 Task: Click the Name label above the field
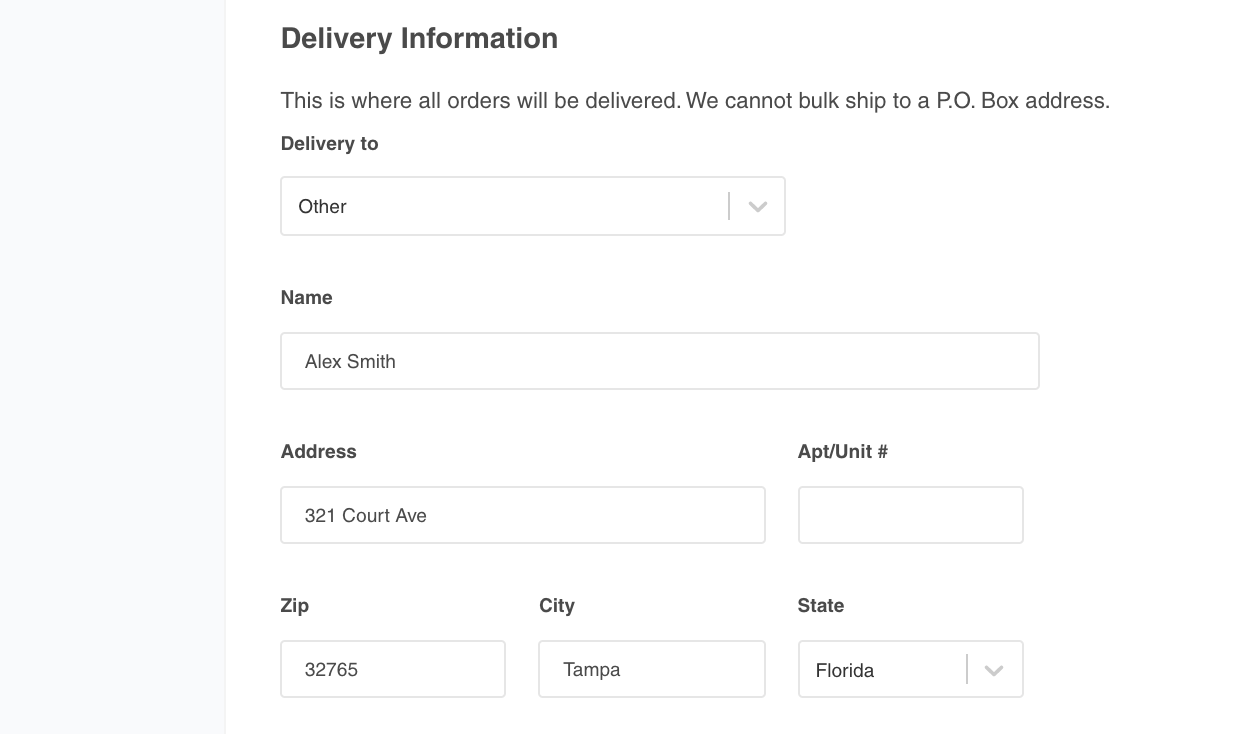pyautogui.click(x=306, y=297)
